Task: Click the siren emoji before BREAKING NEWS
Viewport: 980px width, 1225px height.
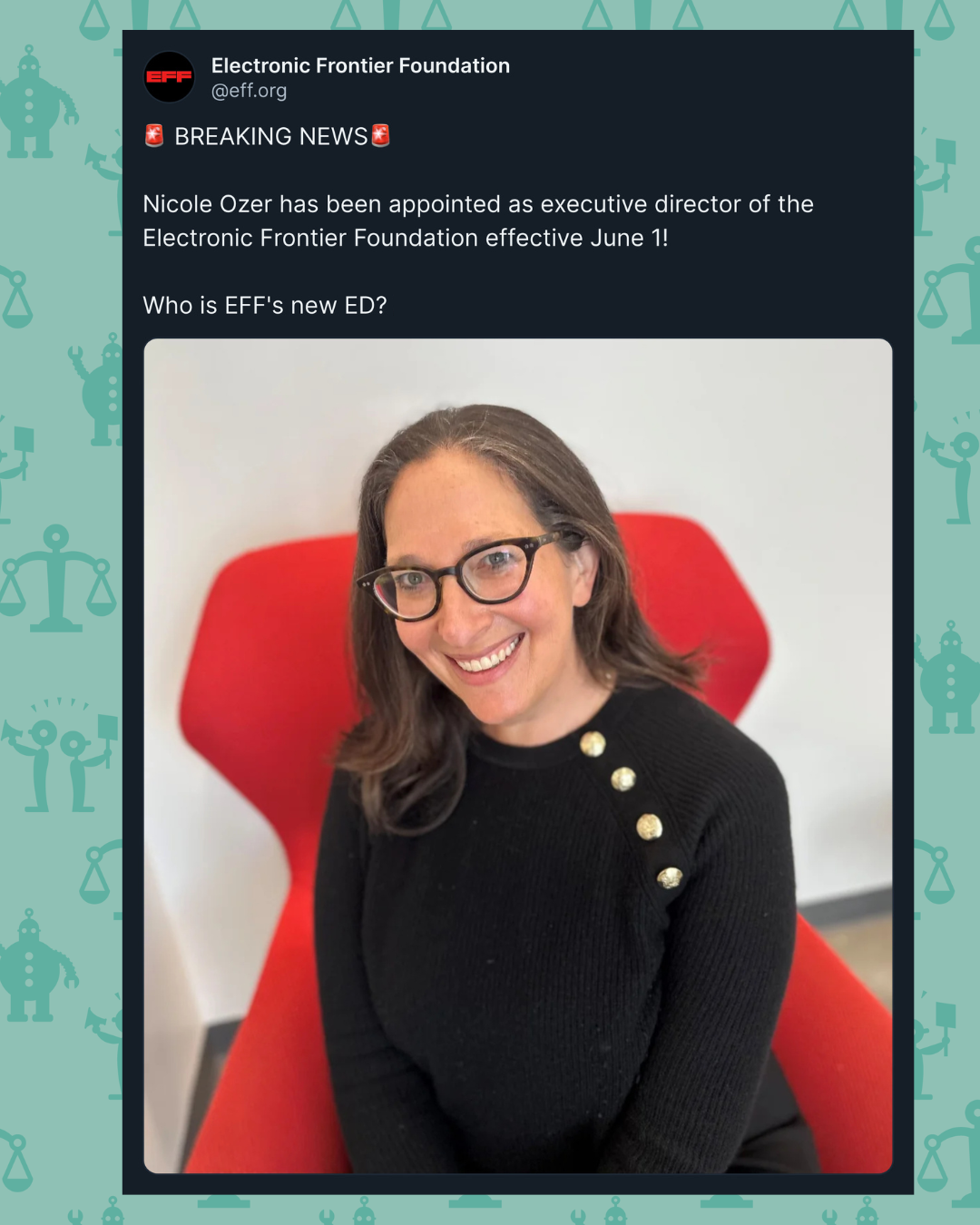Action: (x=154, y=136)
